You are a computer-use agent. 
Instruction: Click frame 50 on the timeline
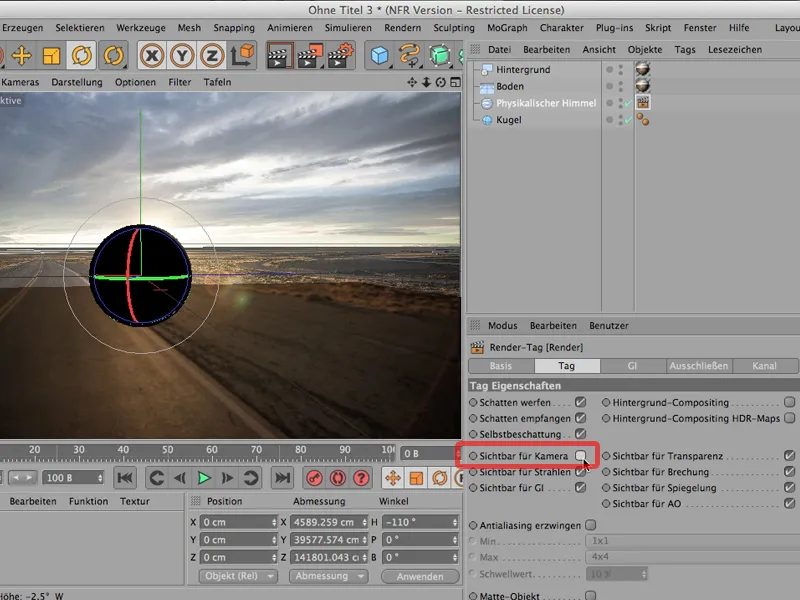[x=167, y=450]
